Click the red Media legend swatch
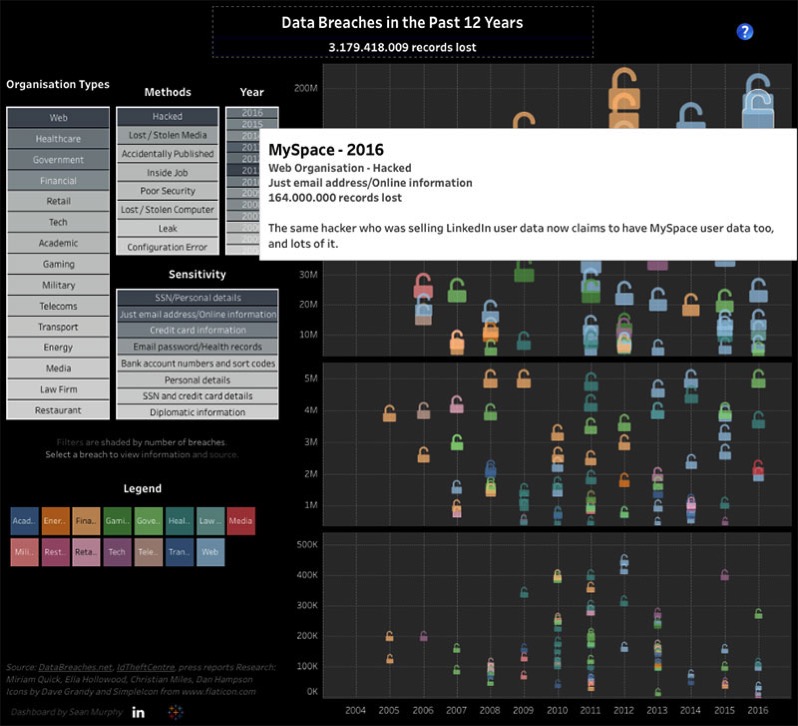The image size is (798, 726). point(241,521)
